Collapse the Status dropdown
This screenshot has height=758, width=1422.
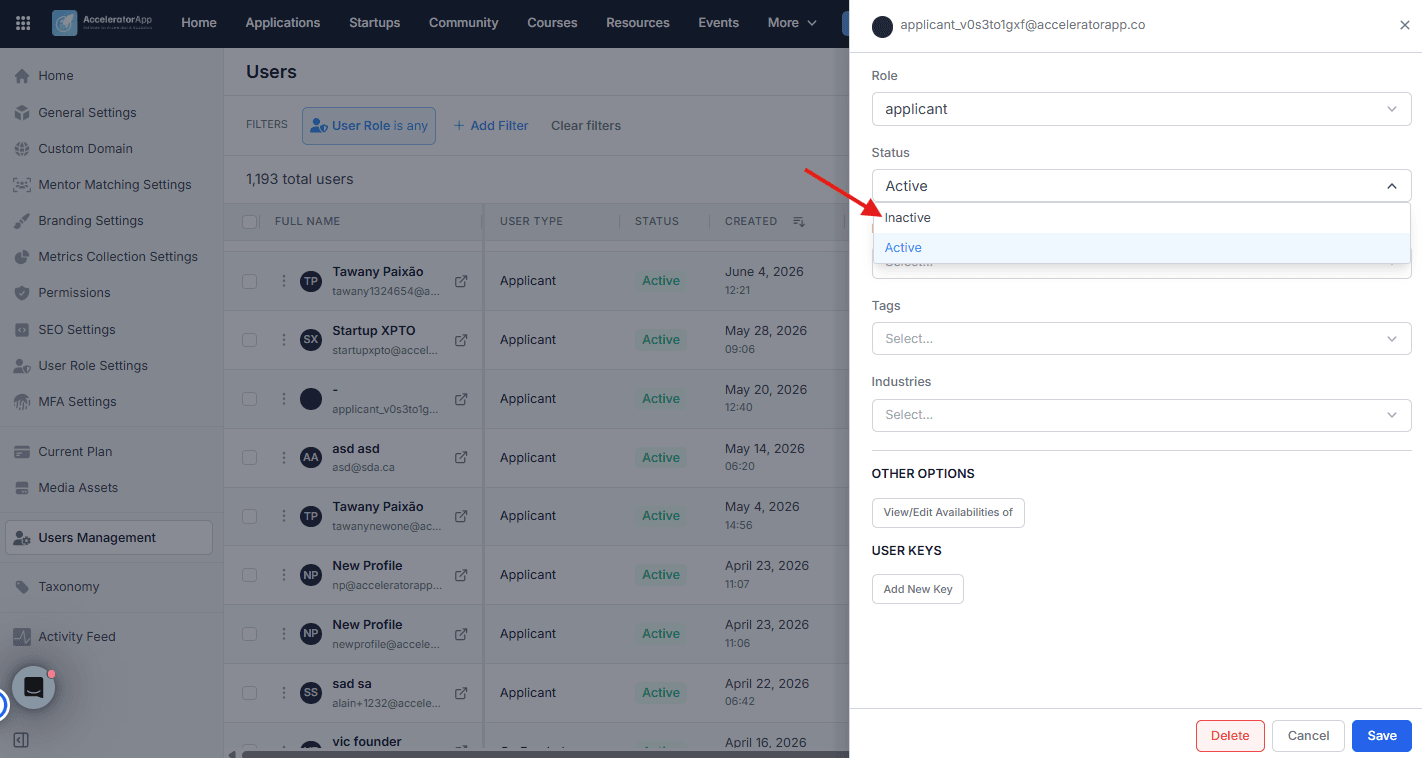tap(1391, 186)
